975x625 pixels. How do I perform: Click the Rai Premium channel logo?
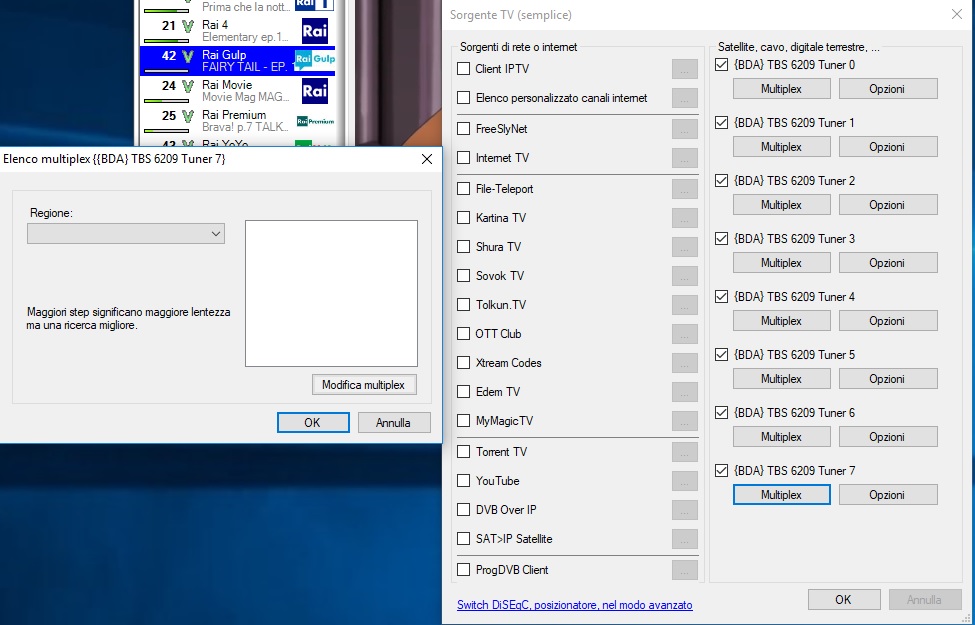point(315,121)
